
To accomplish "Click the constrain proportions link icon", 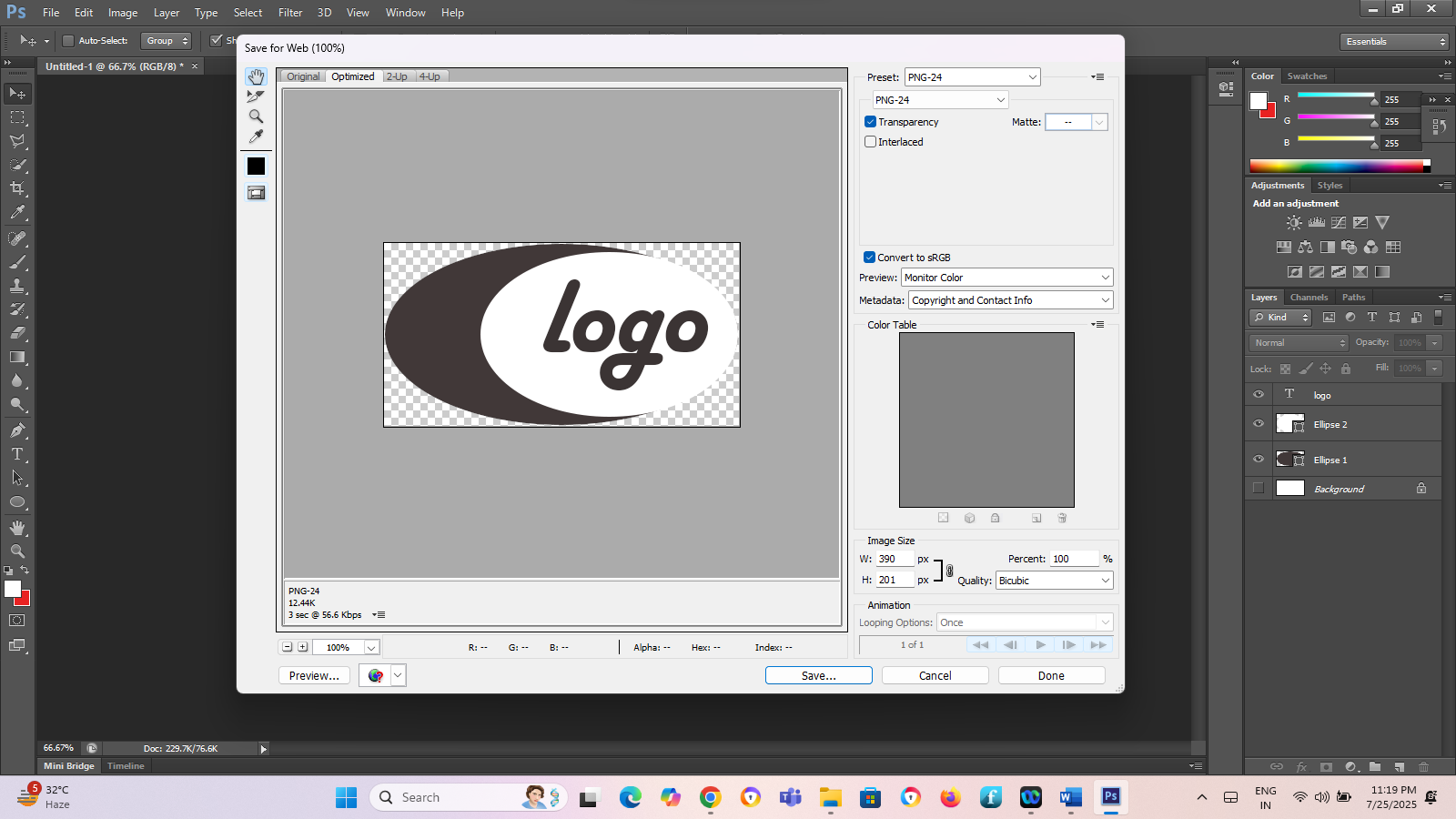I will coord(949,571).
